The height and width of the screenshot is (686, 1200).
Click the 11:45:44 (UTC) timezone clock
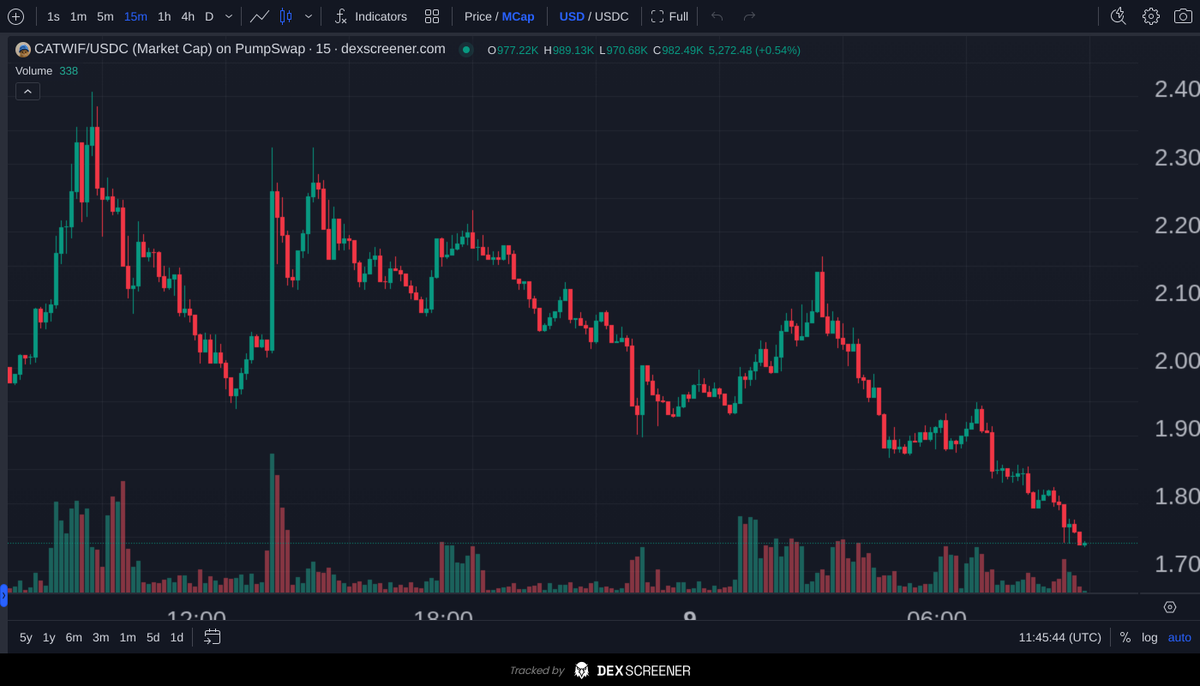[x=1060, y=637]
